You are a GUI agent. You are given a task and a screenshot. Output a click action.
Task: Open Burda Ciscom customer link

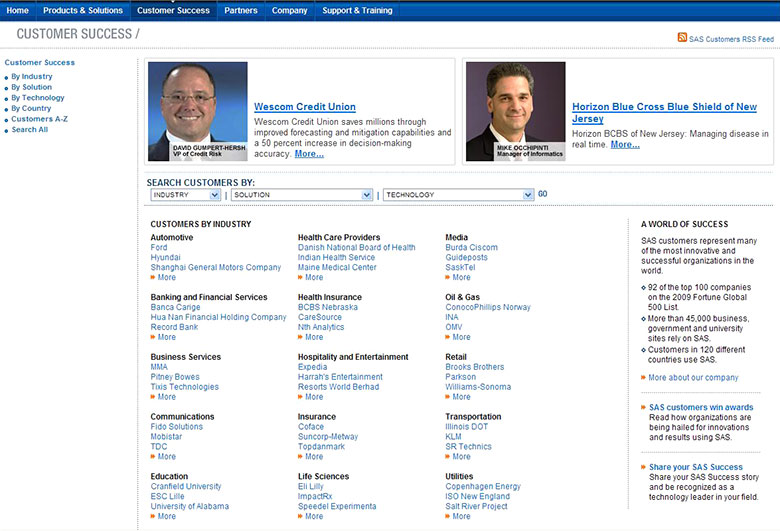(471, 247)
